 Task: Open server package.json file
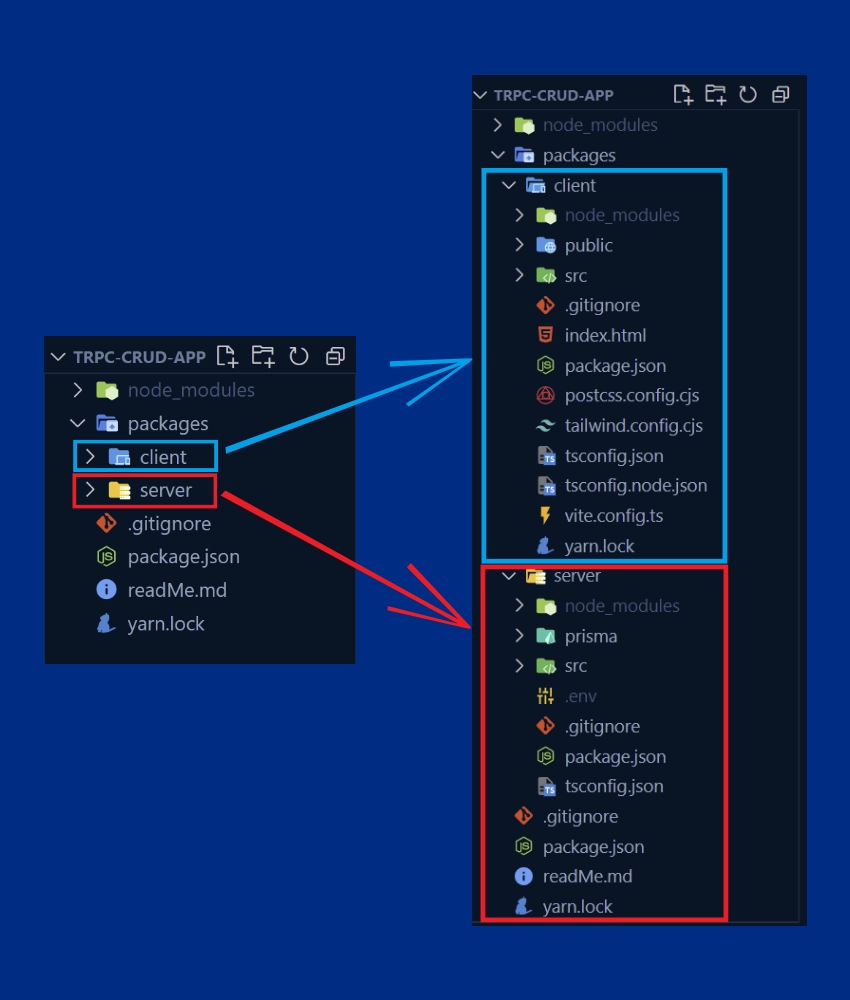(x=615, y=756)
